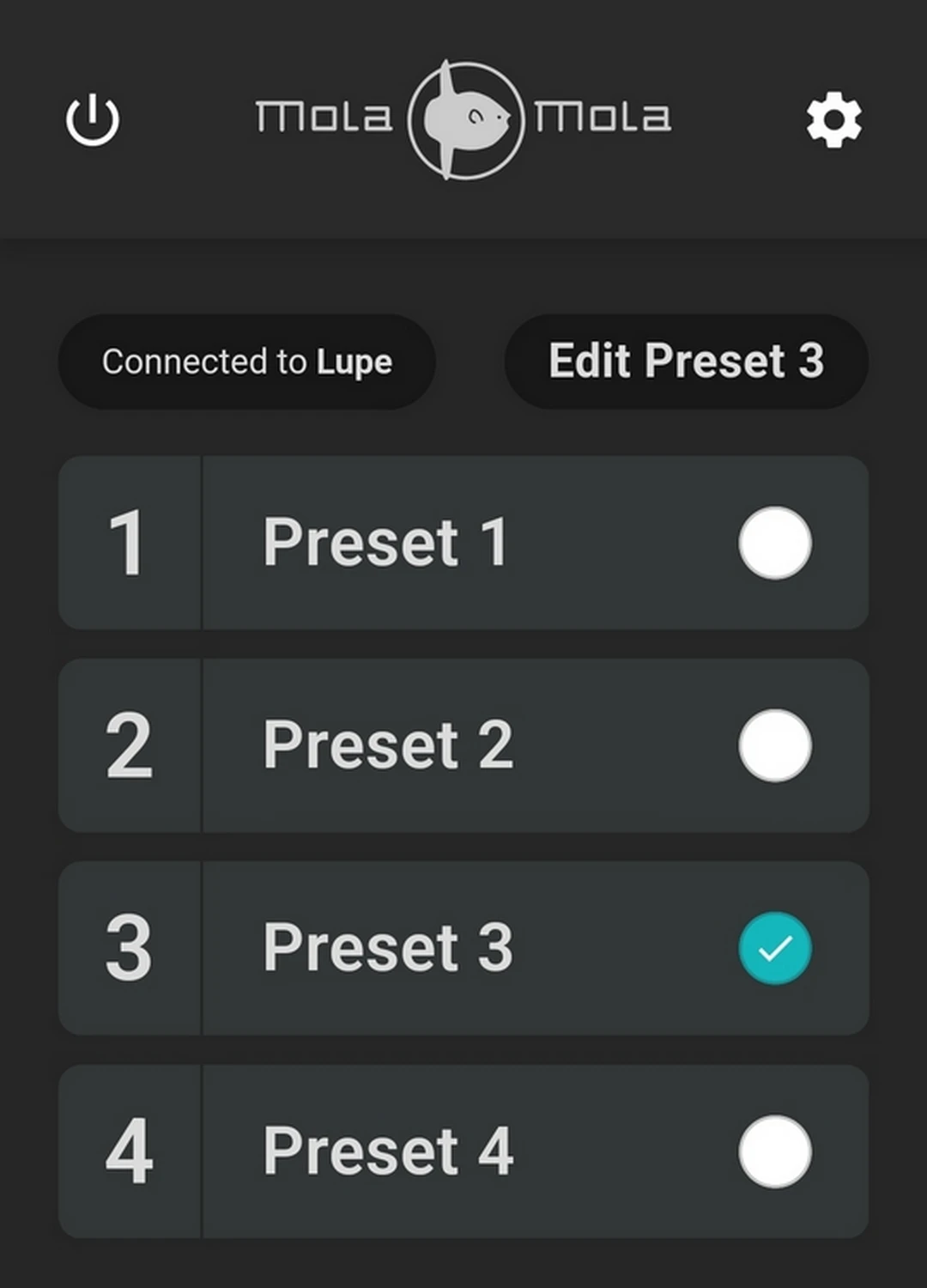The height and width of the screenshot is (1288, 927).
Task: Click the number 1 tile
Action: (x=129, y=543)
